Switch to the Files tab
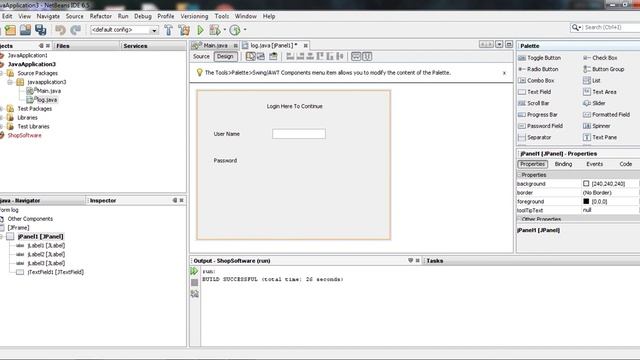 pyautogui.click(x=63, y=46)
